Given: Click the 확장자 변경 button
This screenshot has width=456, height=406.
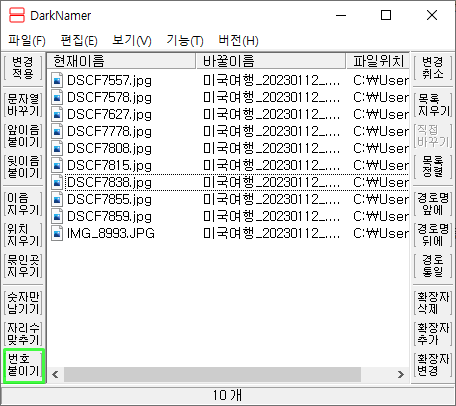Looking at the screenshot, I should click(x=433, y=365).
